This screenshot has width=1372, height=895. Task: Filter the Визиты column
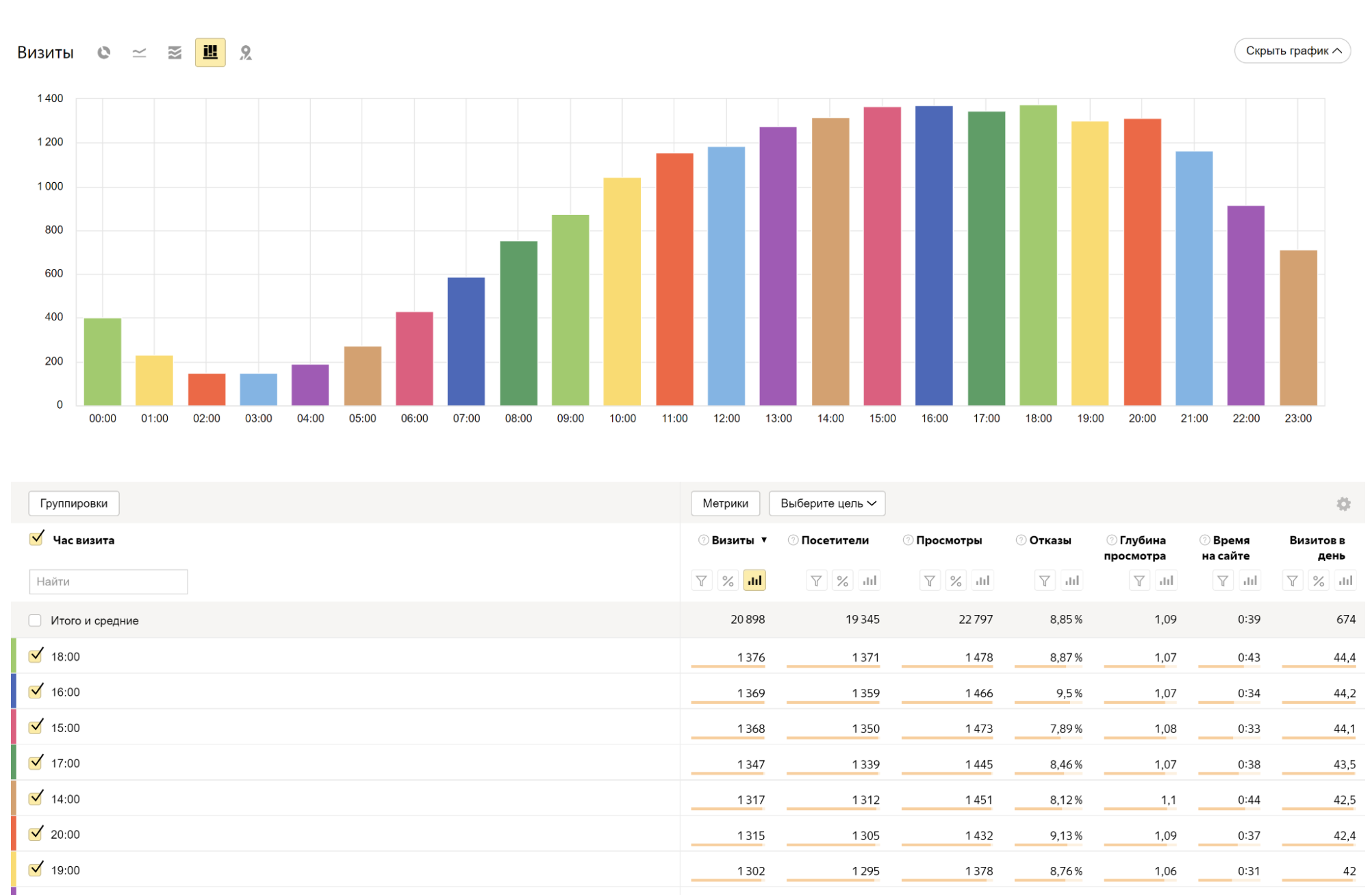click(x=702, y=581)
